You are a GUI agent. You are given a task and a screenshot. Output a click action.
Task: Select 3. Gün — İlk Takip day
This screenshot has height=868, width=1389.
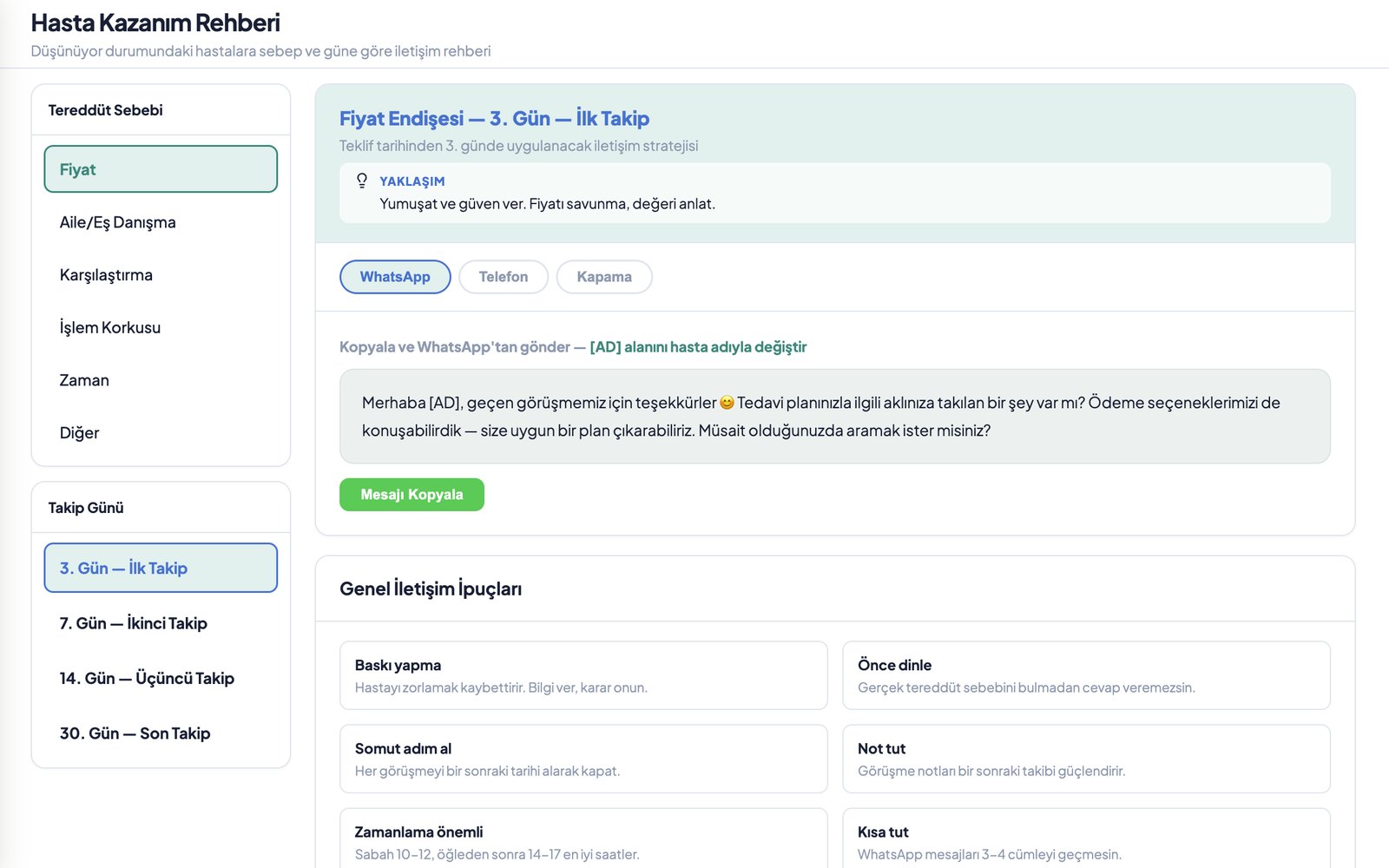click(x=161, y=568)
